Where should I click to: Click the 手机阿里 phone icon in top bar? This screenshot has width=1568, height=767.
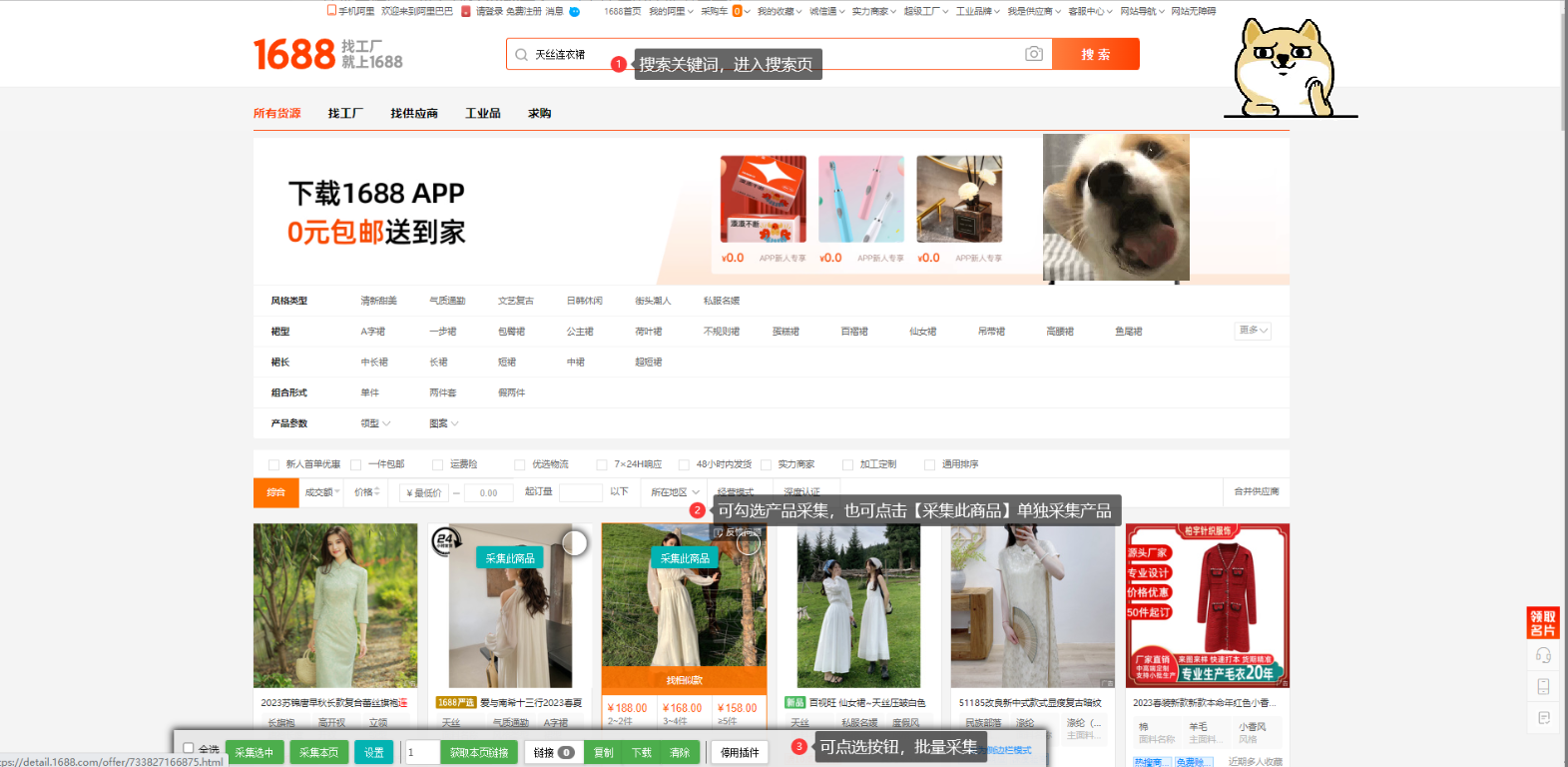point(332,11)
